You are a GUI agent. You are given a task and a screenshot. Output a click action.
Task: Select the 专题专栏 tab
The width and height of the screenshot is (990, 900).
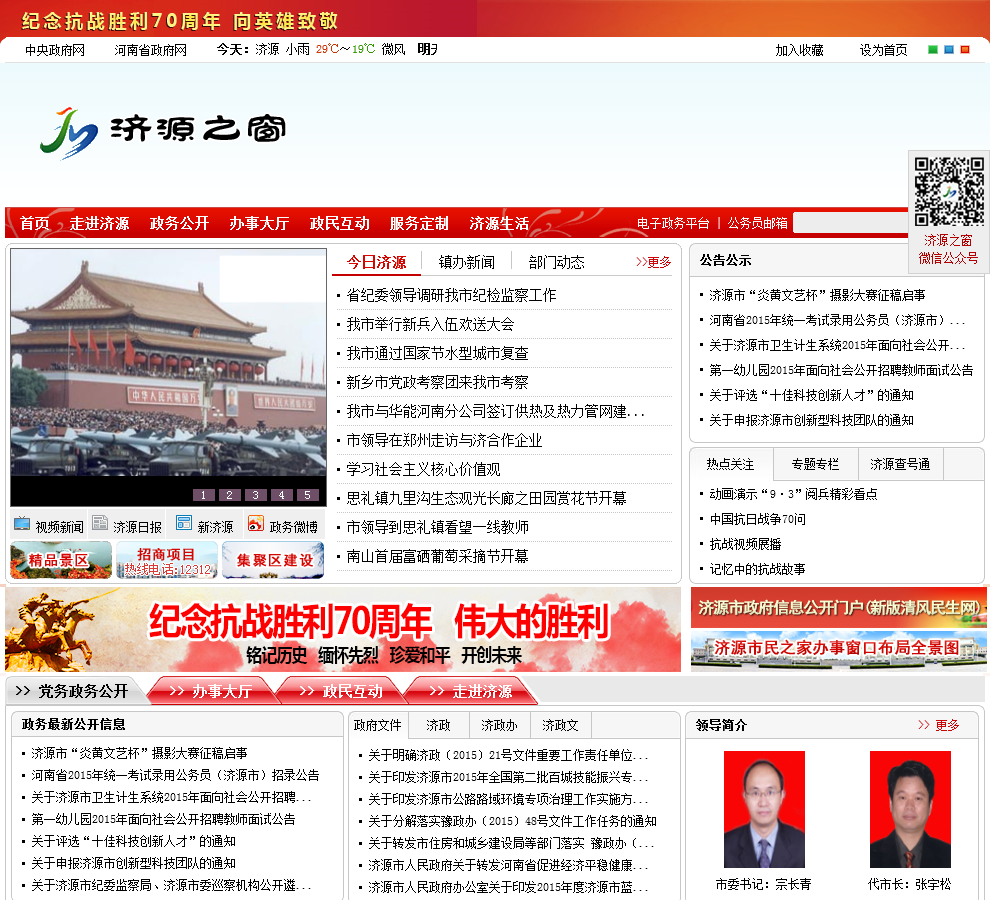(x=815, y=464)
